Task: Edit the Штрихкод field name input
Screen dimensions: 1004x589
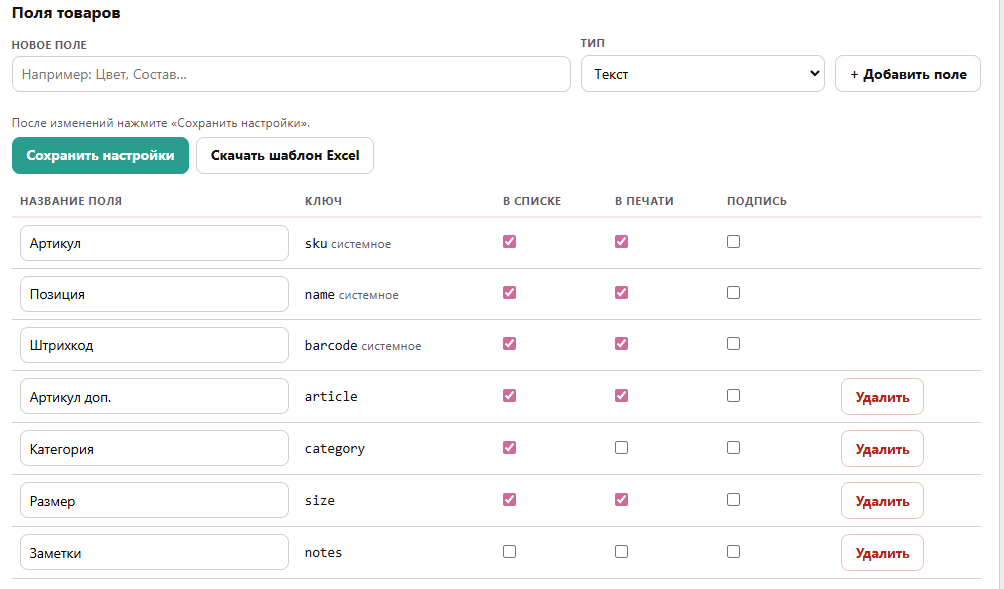Action: click(154, 346)
